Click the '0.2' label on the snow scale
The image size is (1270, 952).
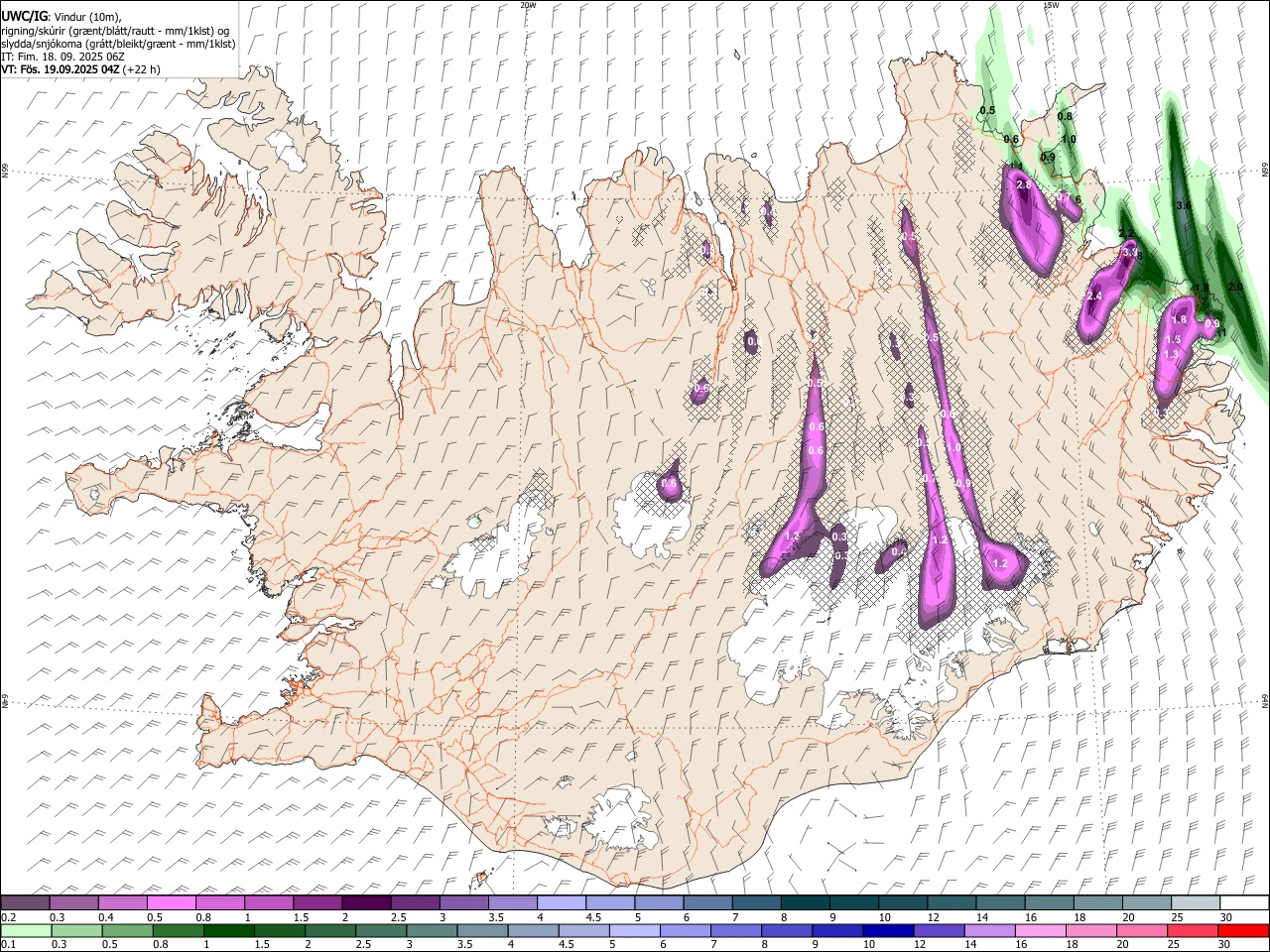(8, 917)
